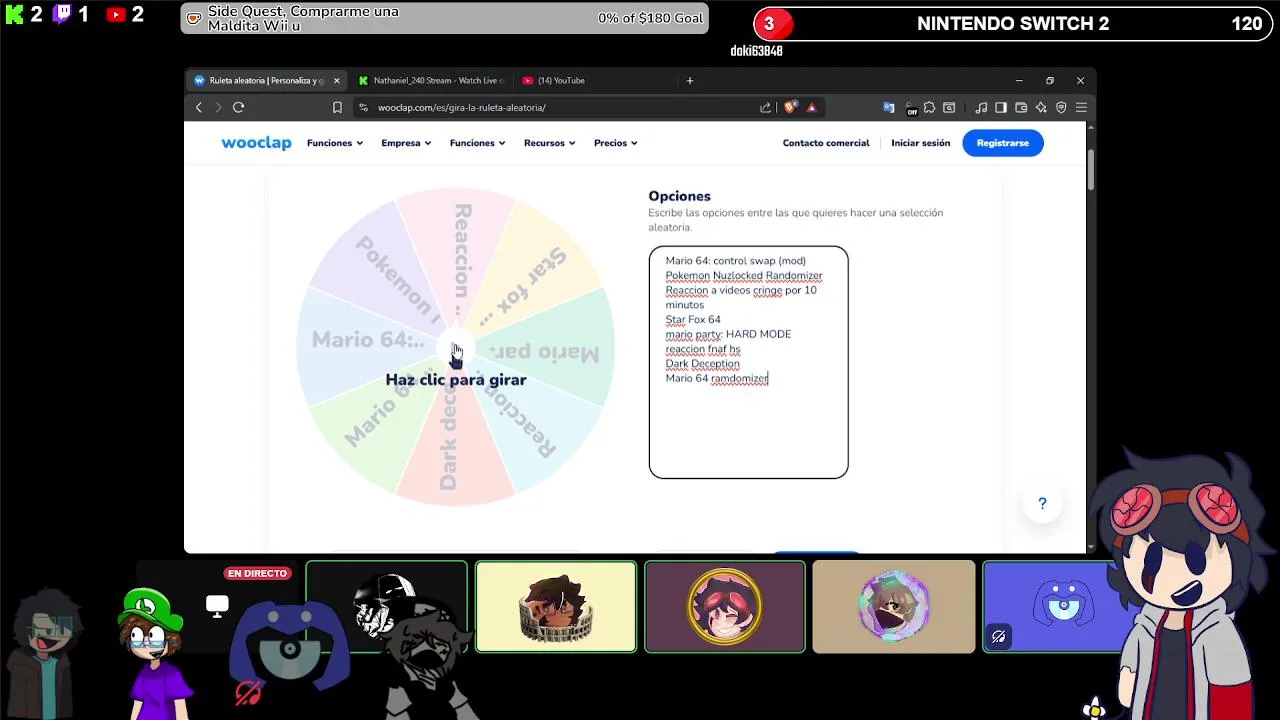Screen dimensions: 1280x720
Task: Click the translate extension icon
Action: tap(888, 107)
